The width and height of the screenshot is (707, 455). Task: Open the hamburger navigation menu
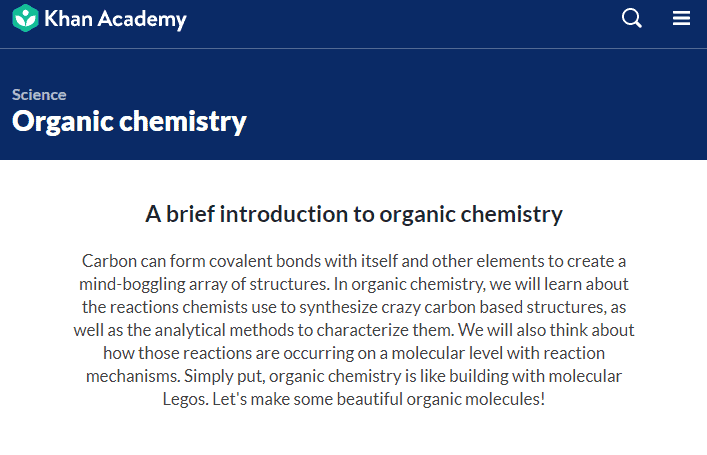point(681,18)
